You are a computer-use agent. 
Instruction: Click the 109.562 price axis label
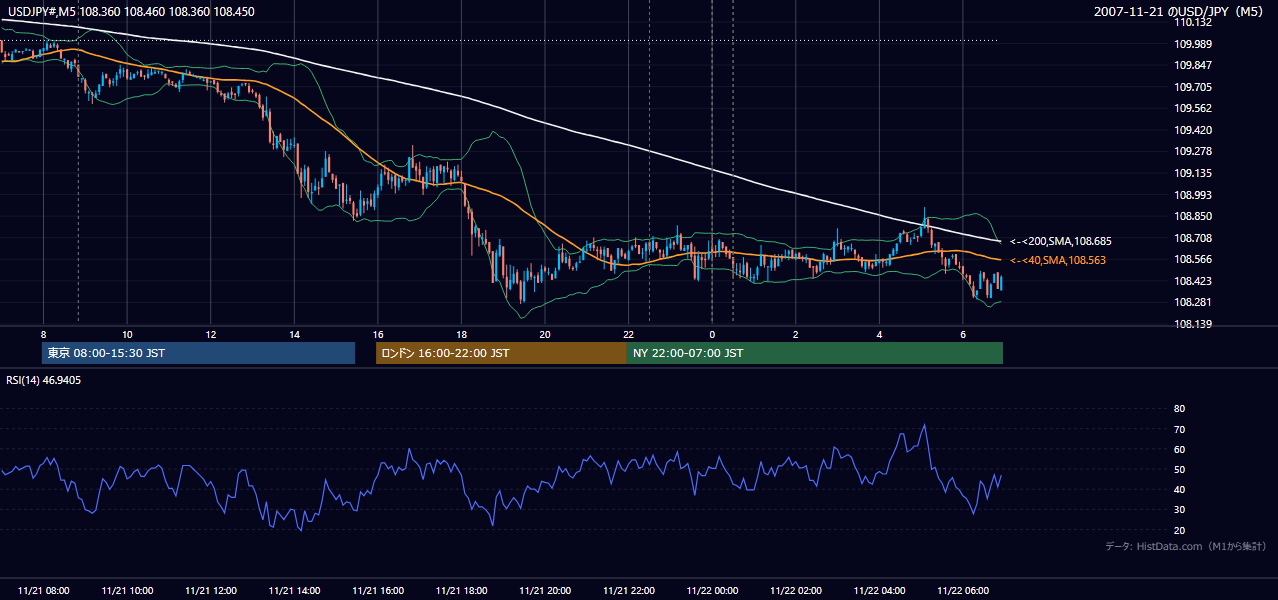point(1194,108)
